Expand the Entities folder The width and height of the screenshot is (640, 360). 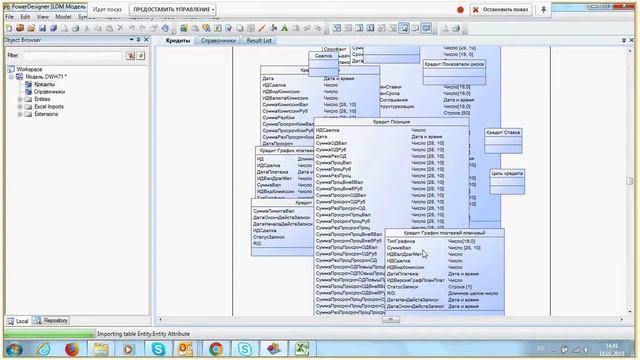pyautogui.click(x=20, y=99)
